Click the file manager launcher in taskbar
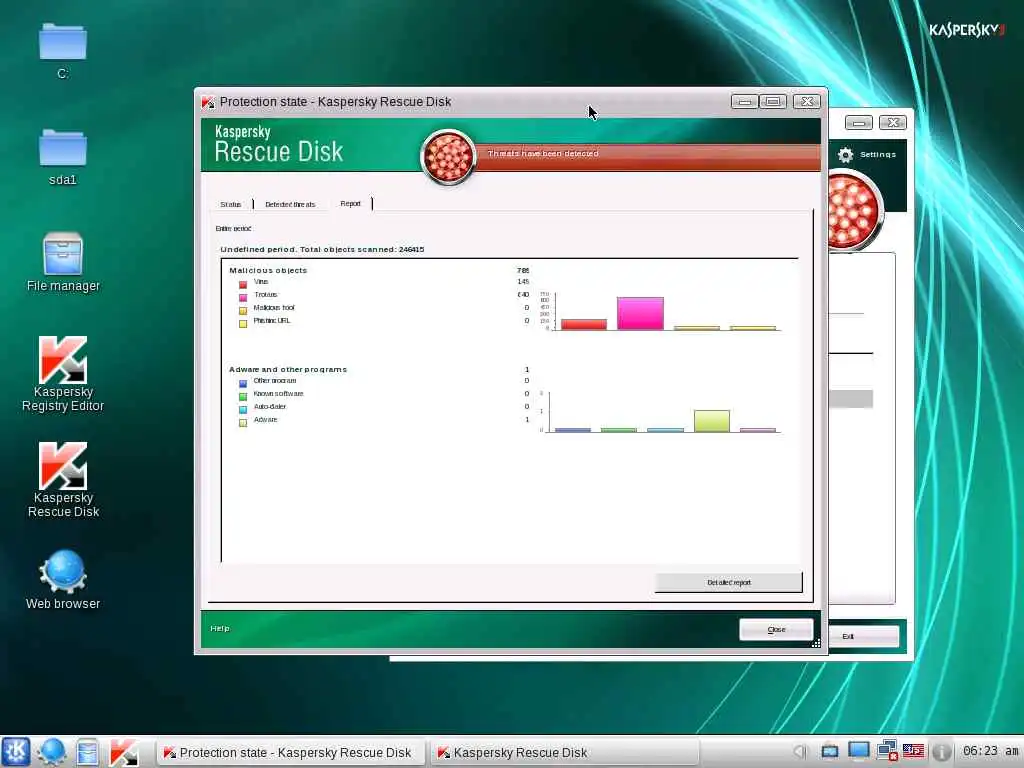1024x768 pixels. point(87,752)
